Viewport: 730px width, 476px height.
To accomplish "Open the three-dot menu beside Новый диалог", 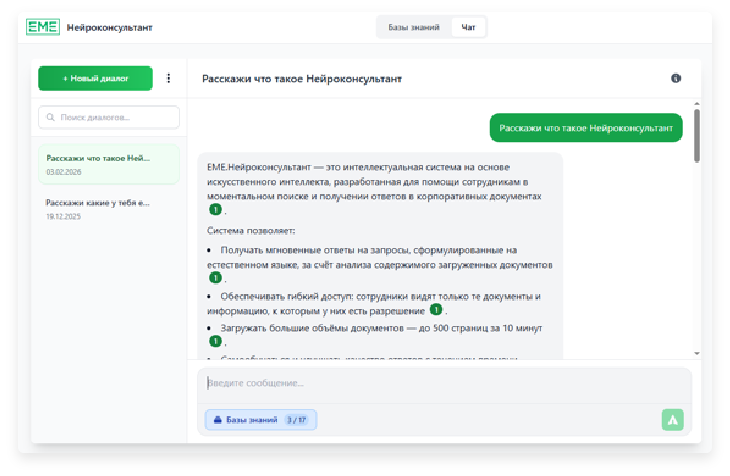I will [168, 78].
